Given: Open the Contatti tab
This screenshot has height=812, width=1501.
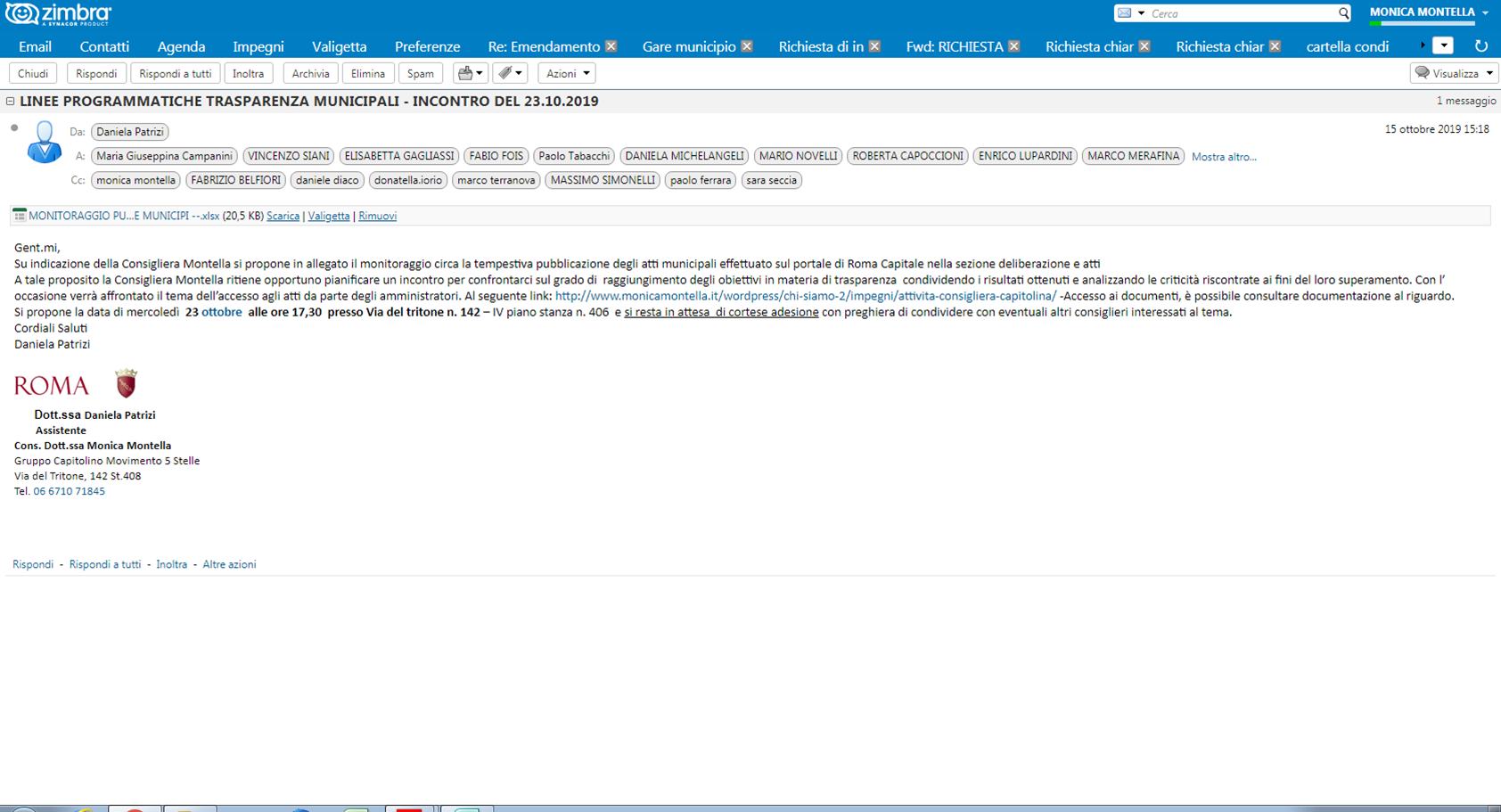Looking at the screenshot, I should coord(104,46).
